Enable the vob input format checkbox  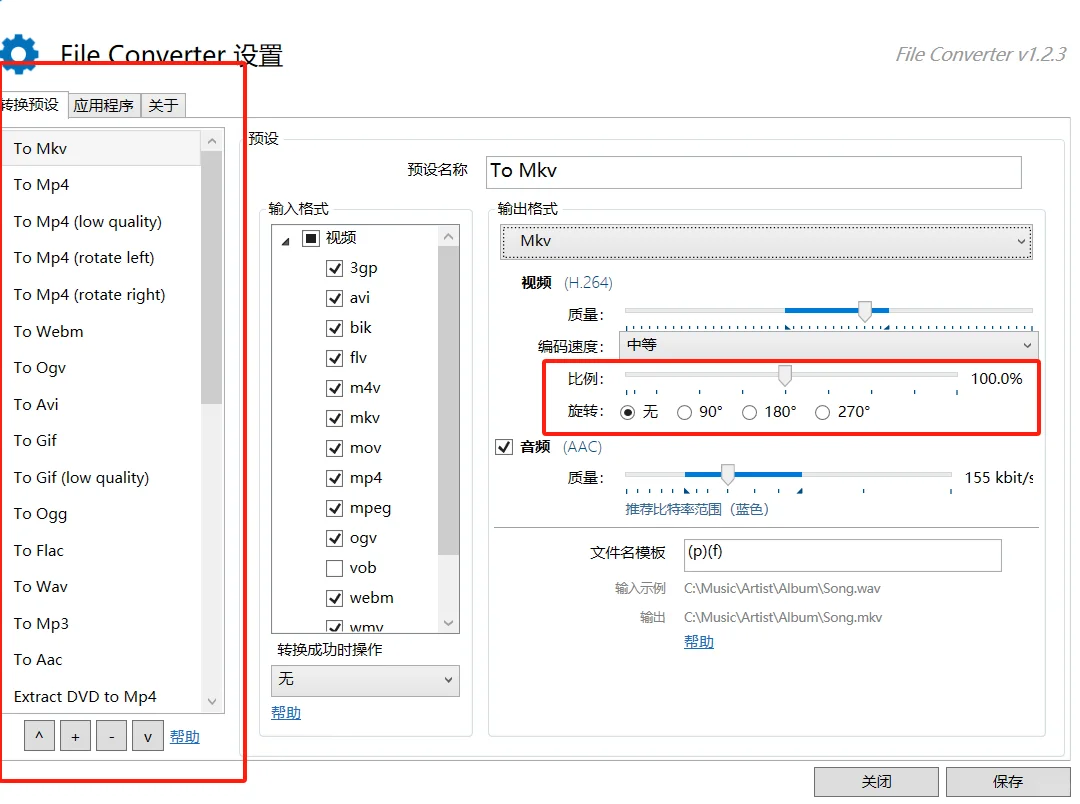click(335, 568)
